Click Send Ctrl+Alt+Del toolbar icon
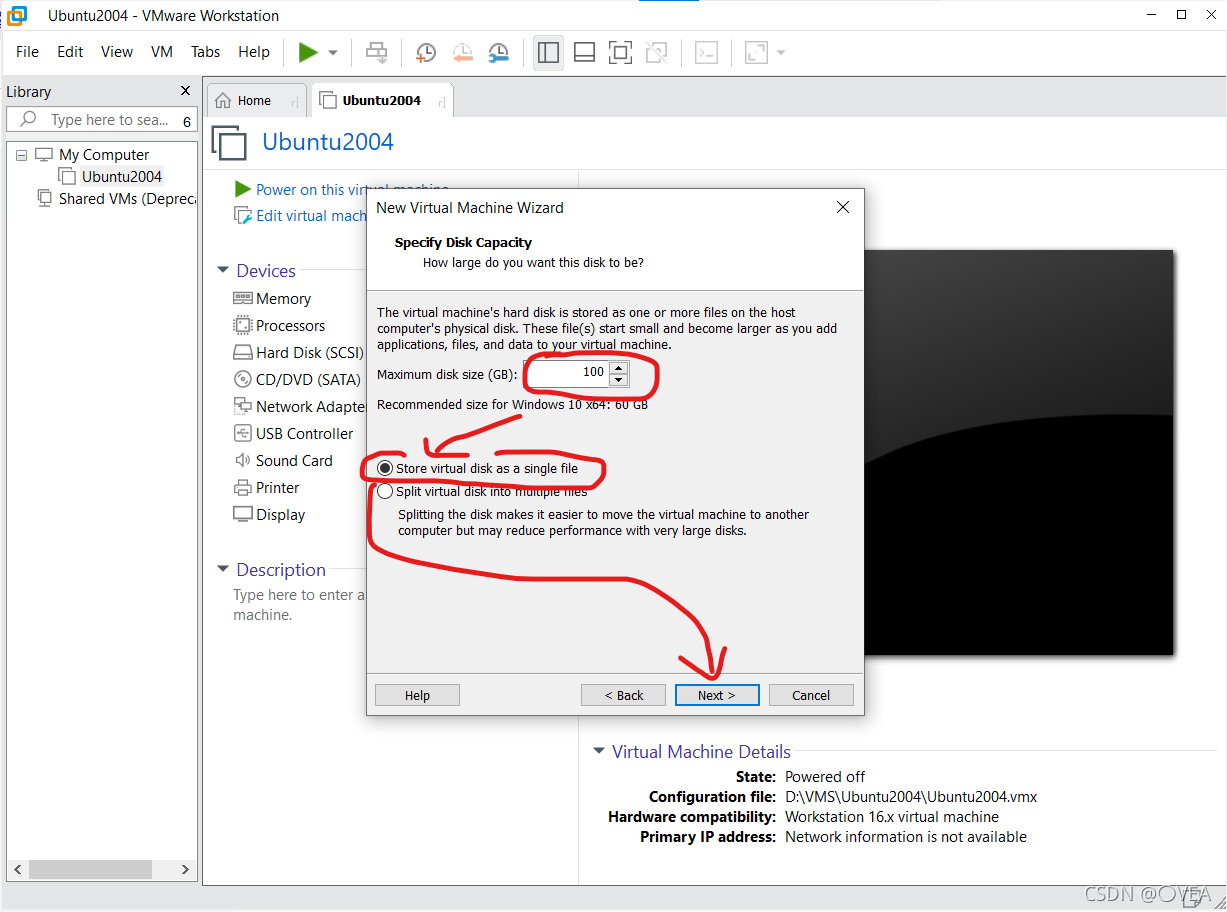 click(x=376, y=52)
